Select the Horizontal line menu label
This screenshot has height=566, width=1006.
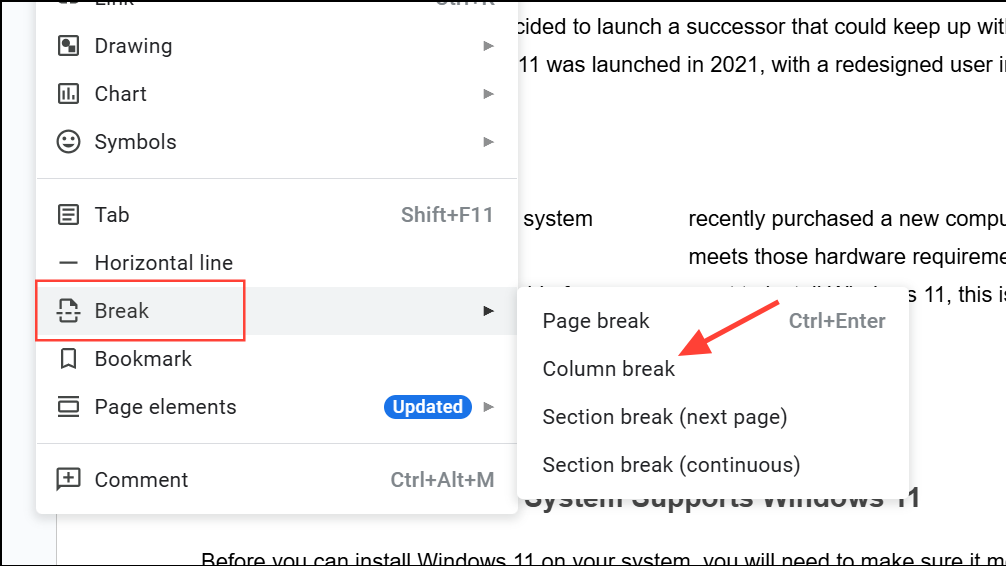[164, 263]
